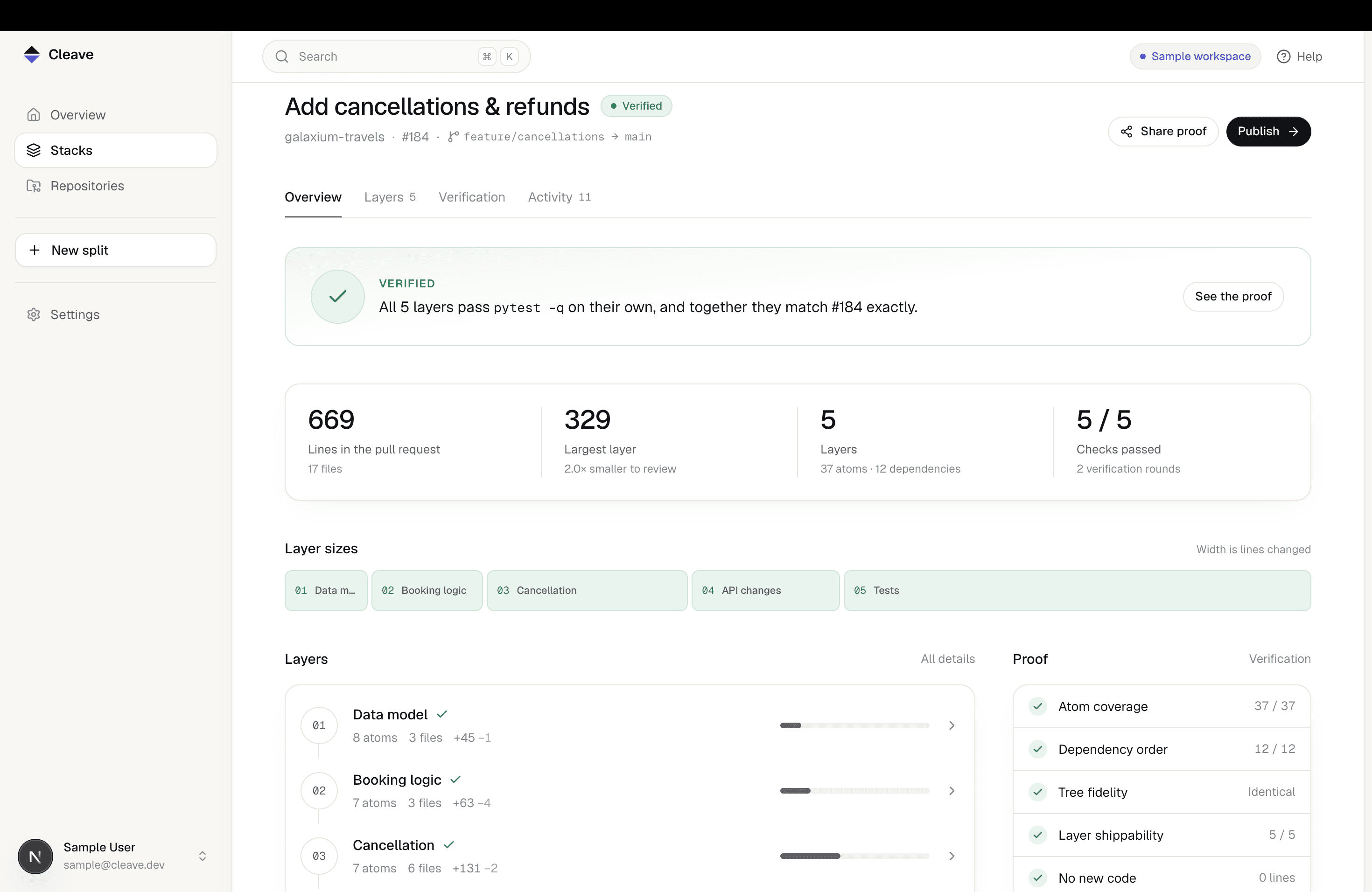Click the Sample User avatar

tap(35, 856)
